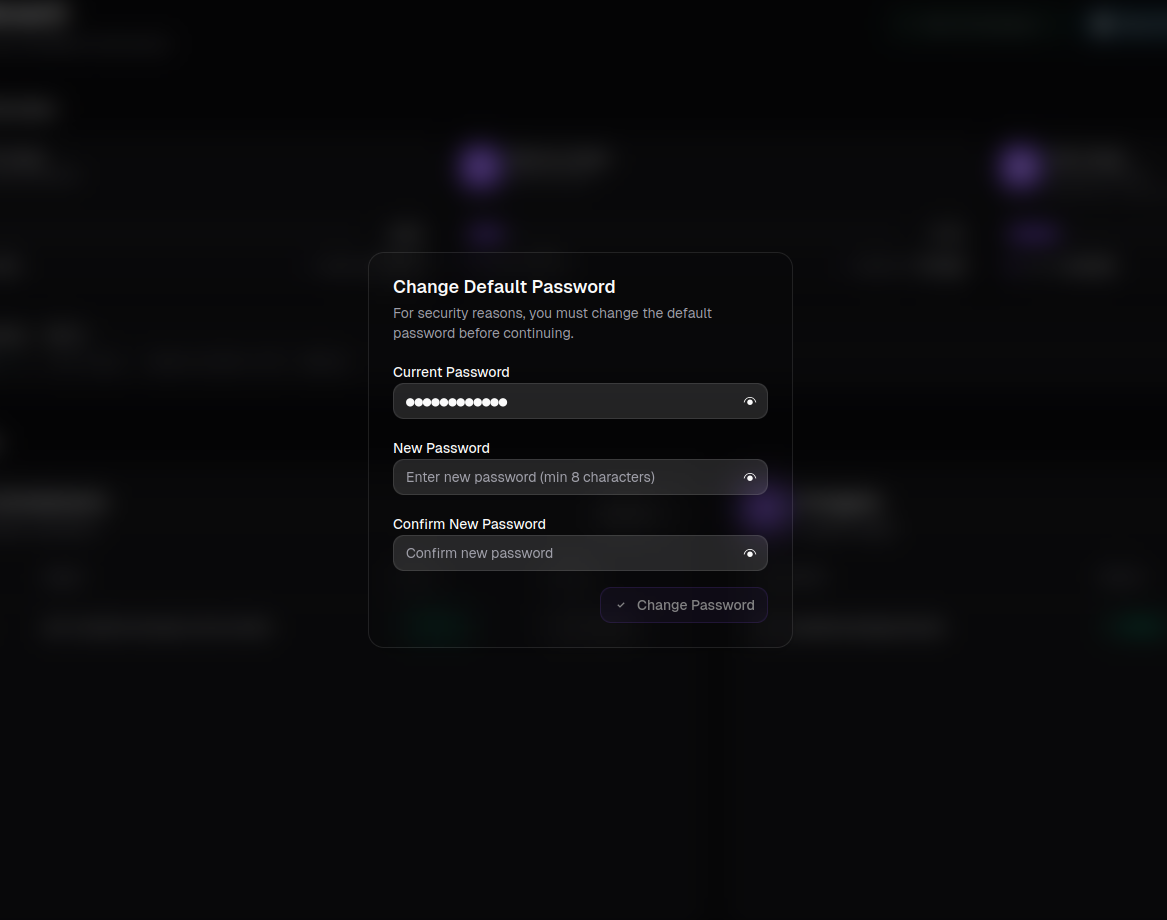Toggle visibility on the New Password field
The image size is (1167, 920).
click(x=750, y=477)
